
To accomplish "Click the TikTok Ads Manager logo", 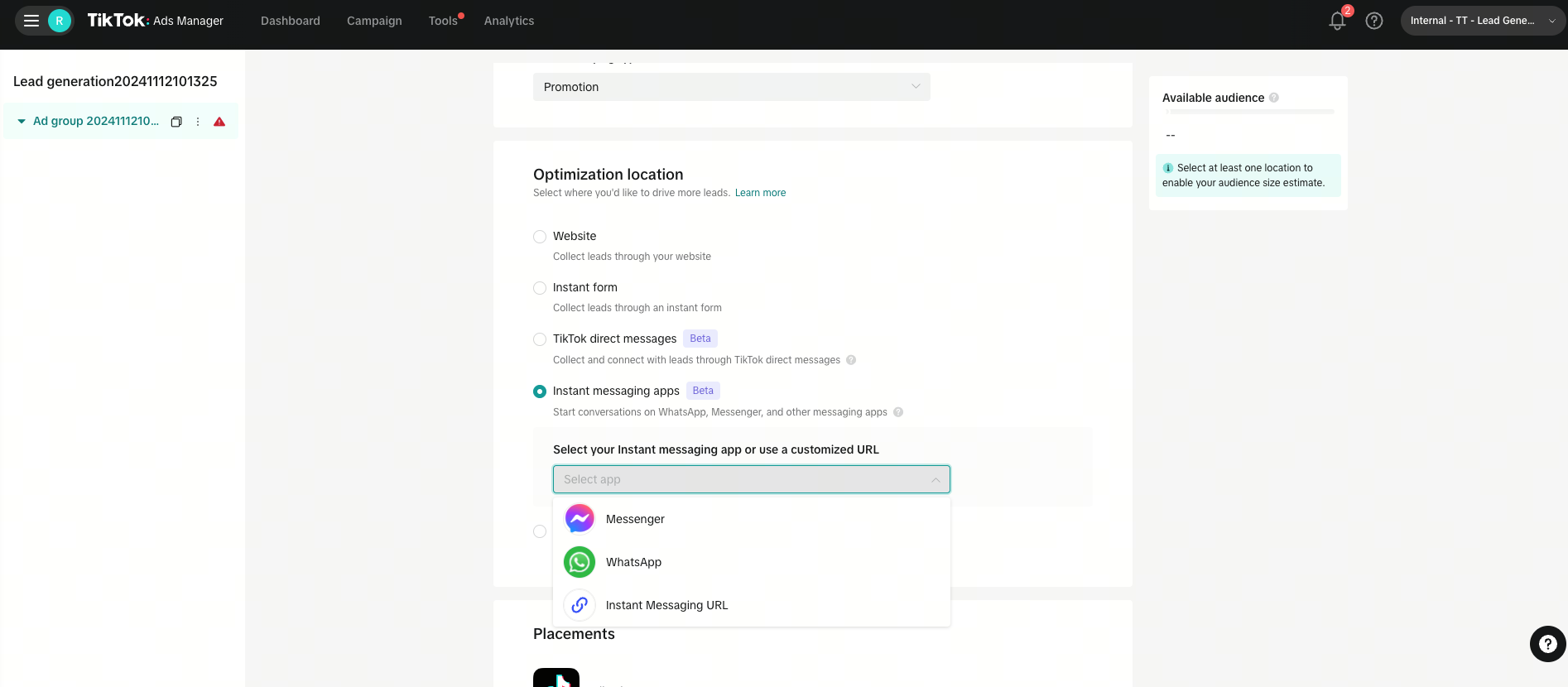I will [x=156, y=21].
